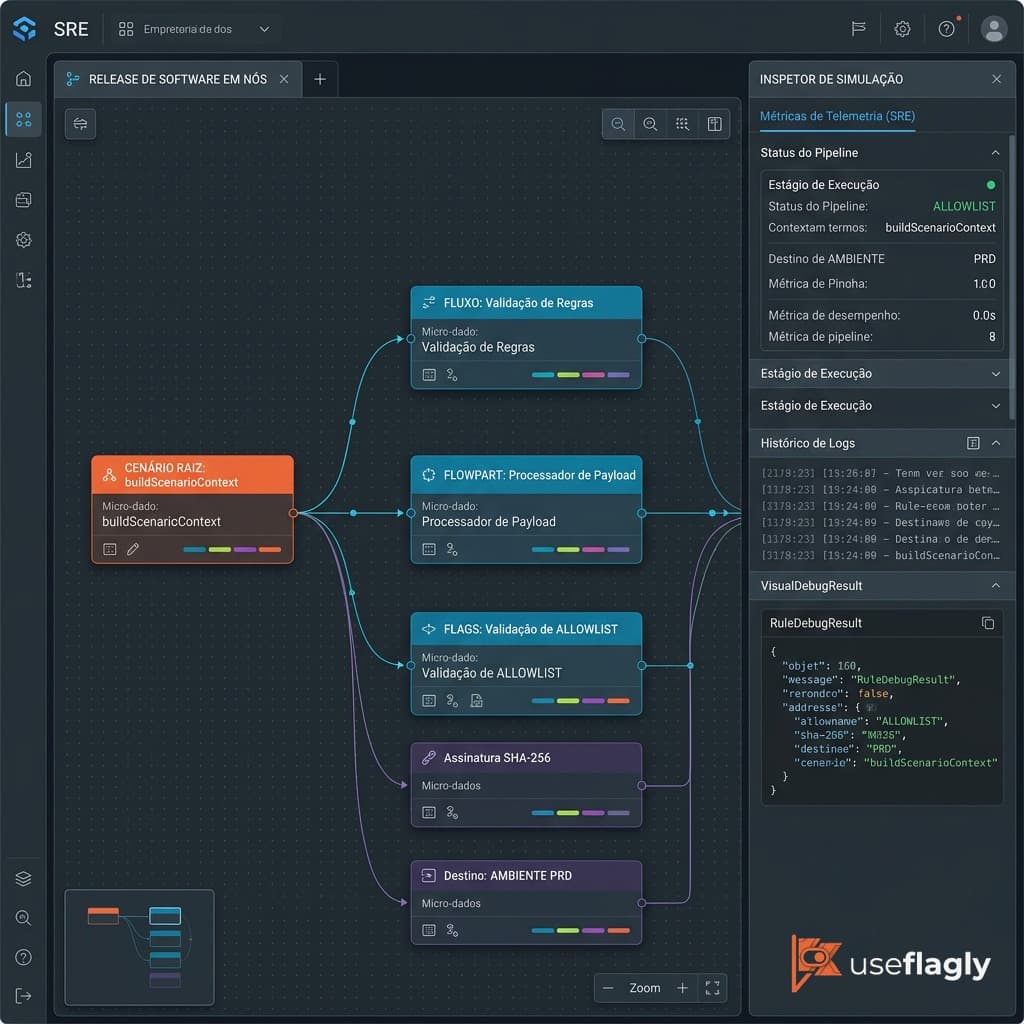1024x1024 pixels.
Task: Open the settings gear in top bar
Action: (902, 29)
